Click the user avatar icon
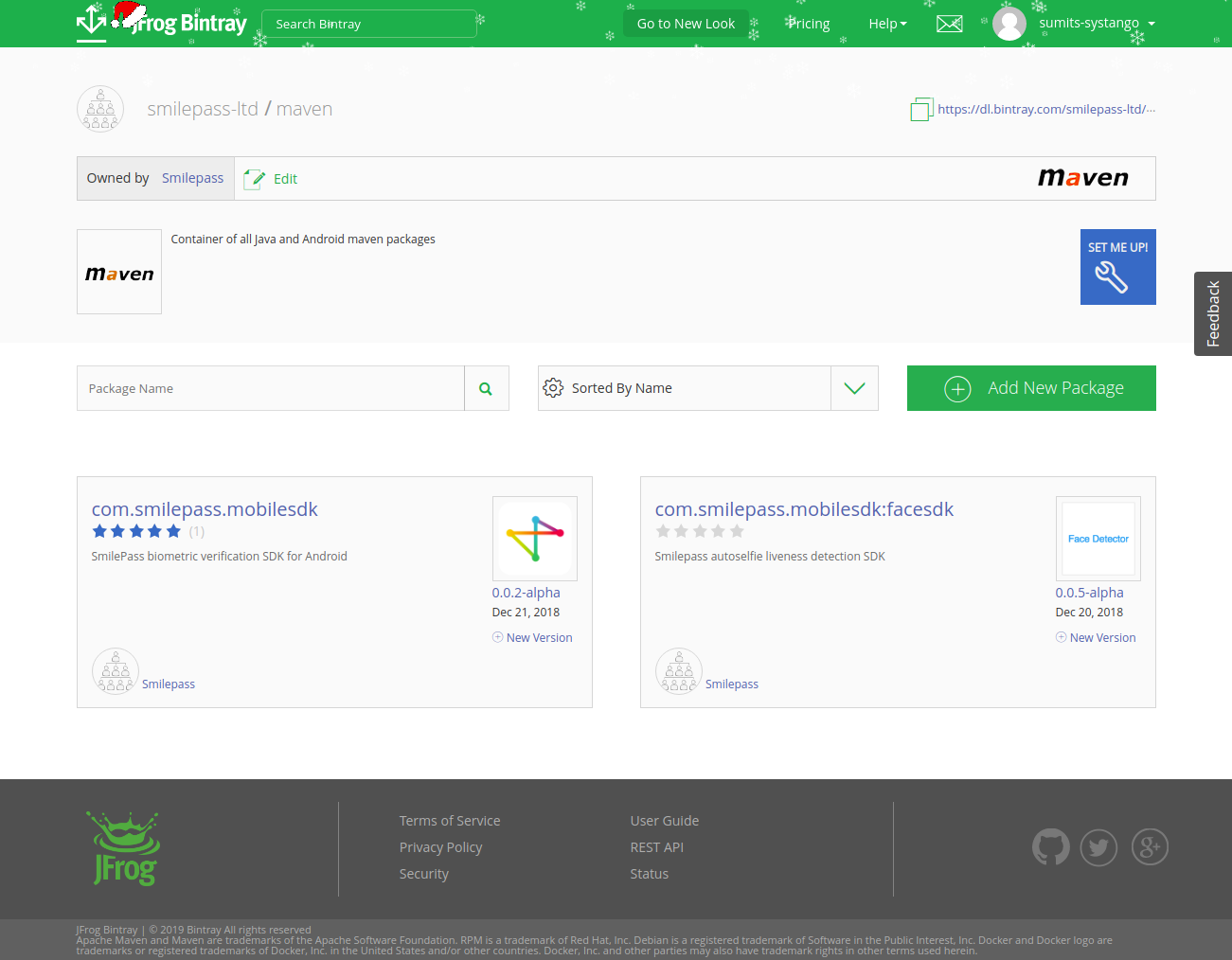1232x960 pixels. tap(1009, 24)
